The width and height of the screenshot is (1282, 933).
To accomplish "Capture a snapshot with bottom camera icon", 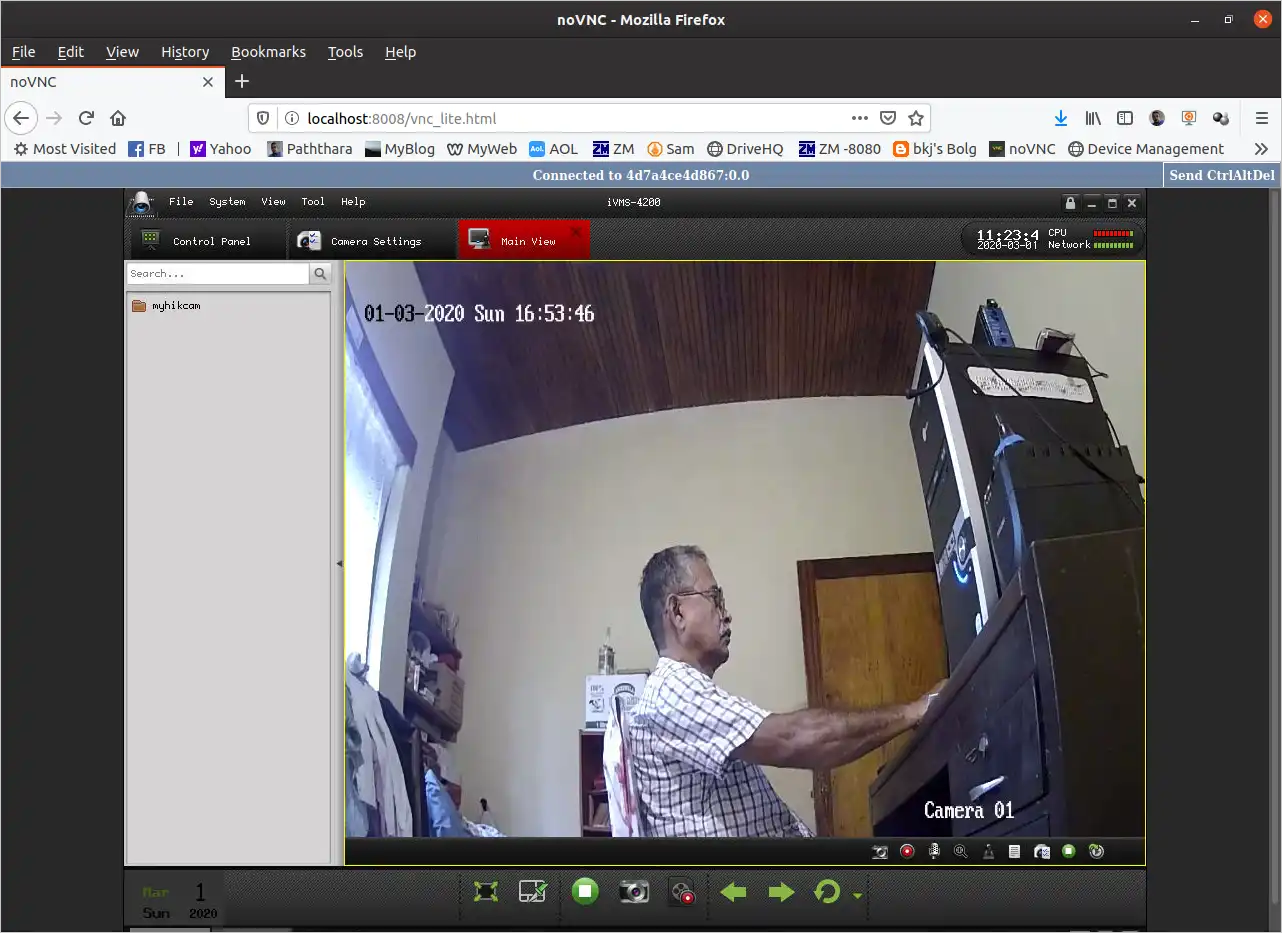I will pos(634,892).
